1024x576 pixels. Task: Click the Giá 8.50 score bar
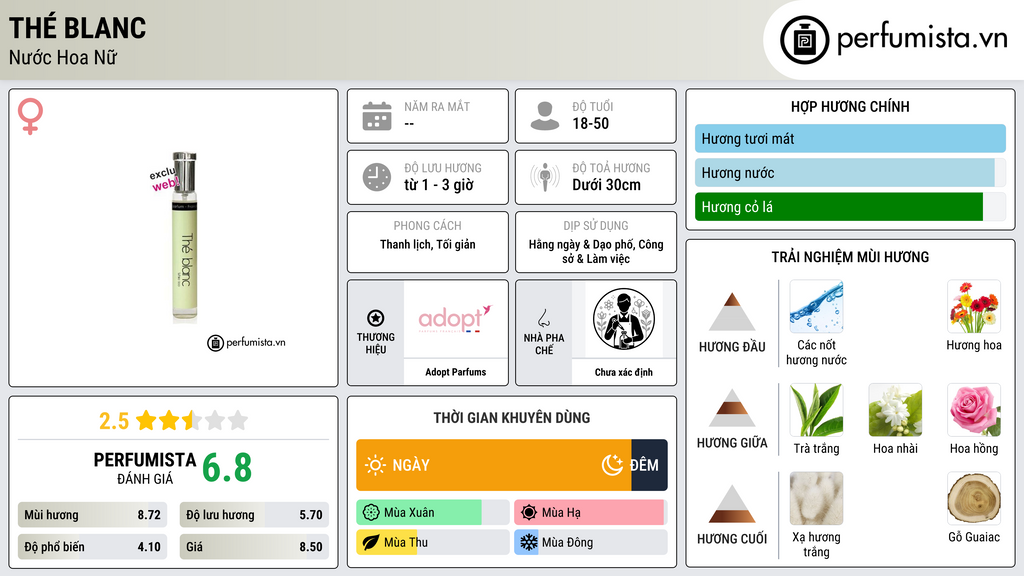pos(254,547)
